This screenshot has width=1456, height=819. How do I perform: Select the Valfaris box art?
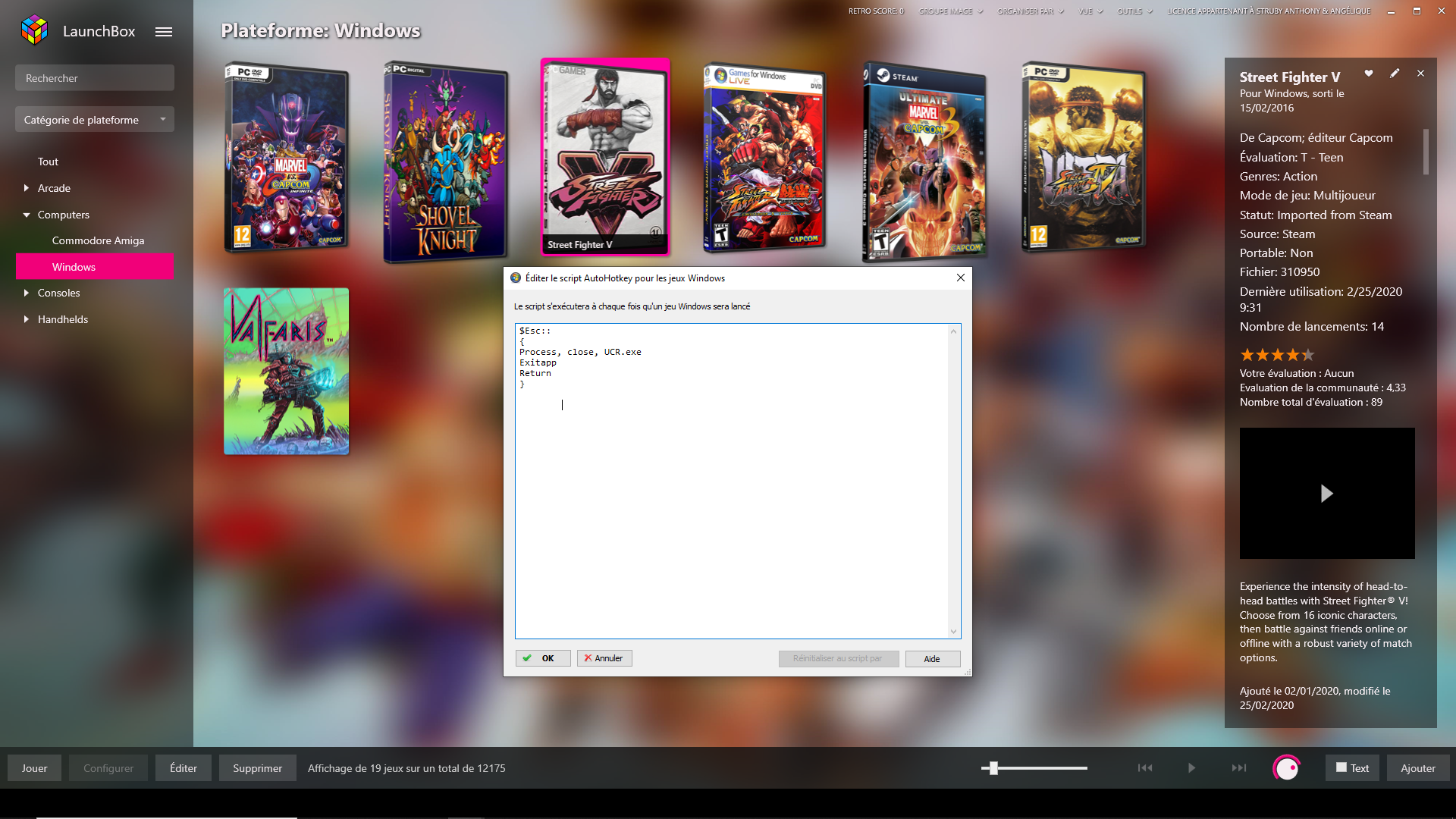287,371
